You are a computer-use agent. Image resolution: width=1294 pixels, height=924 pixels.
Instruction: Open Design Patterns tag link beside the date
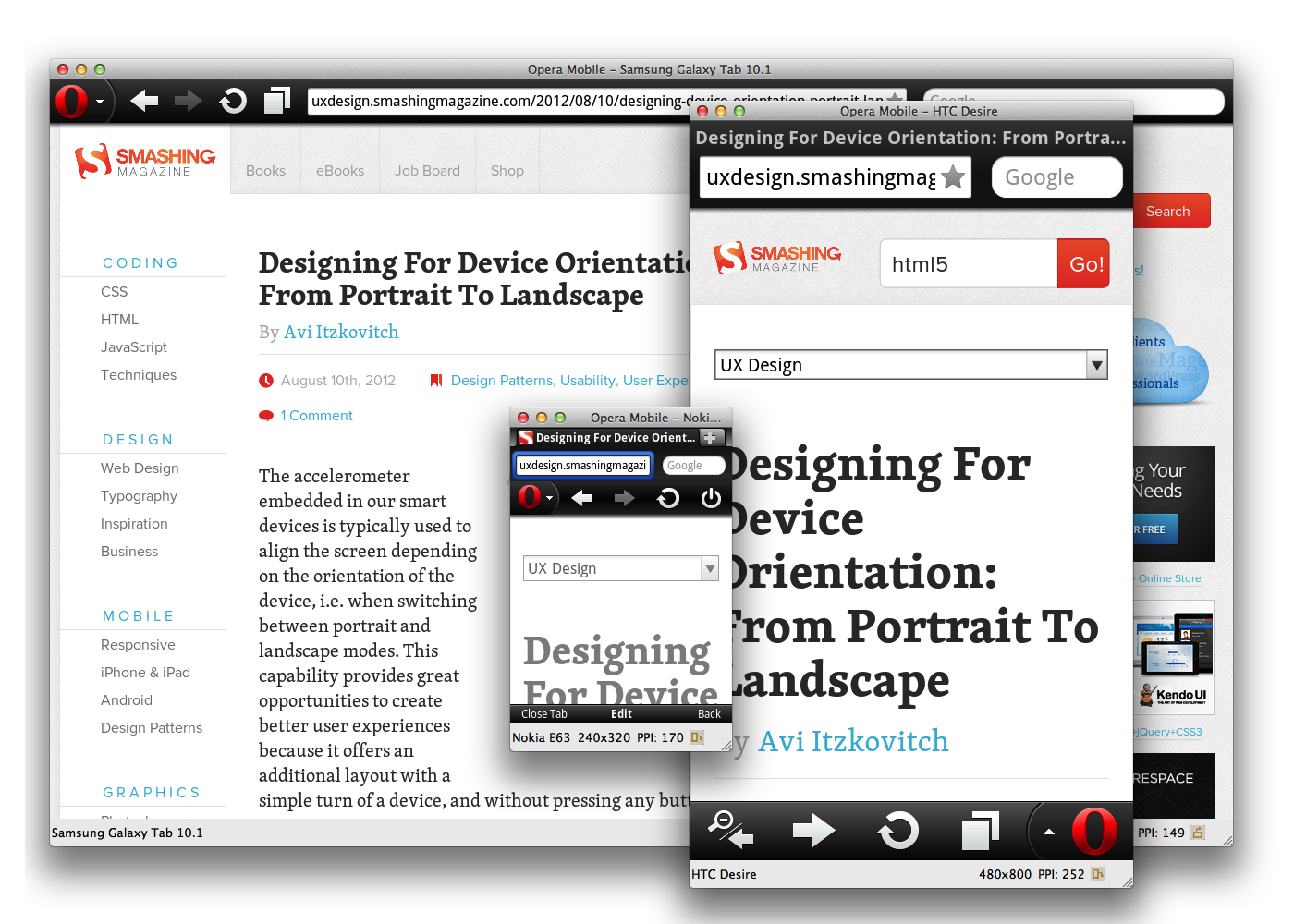tap(501, 381)
